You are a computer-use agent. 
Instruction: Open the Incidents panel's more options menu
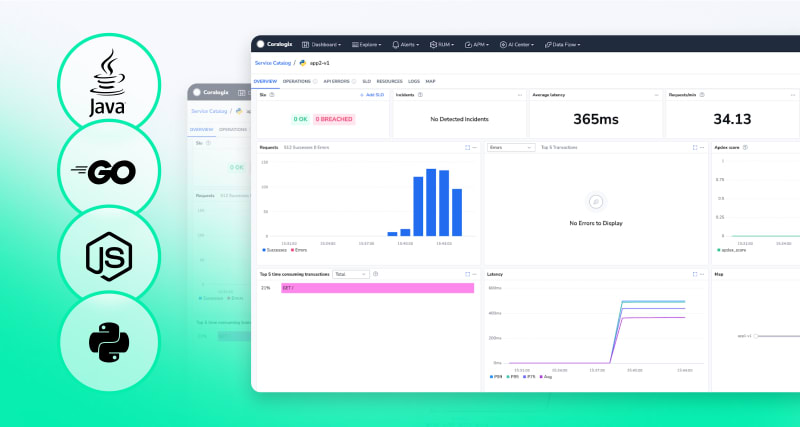[519, 95]
